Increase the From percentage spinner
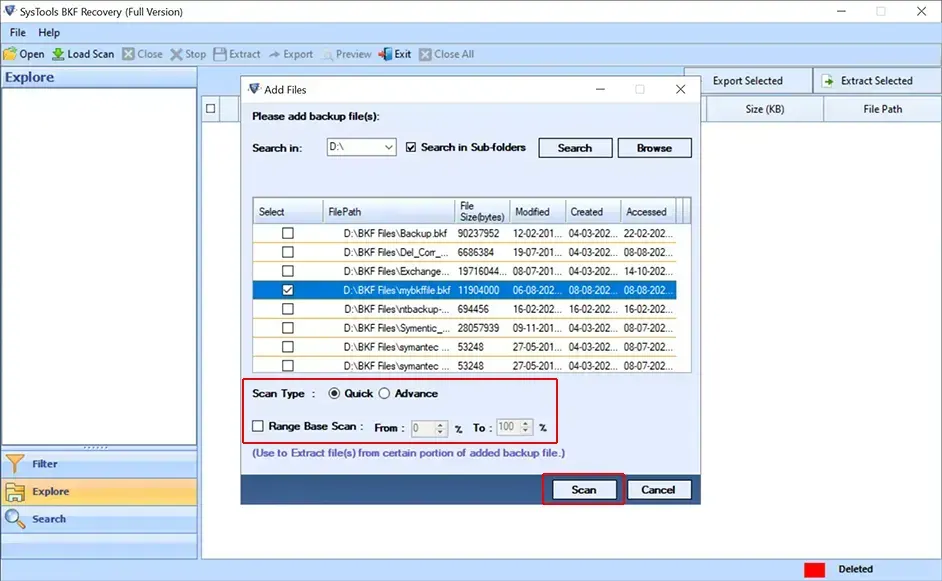The width and height of the screenshot is (942, 581). [440, 424]
